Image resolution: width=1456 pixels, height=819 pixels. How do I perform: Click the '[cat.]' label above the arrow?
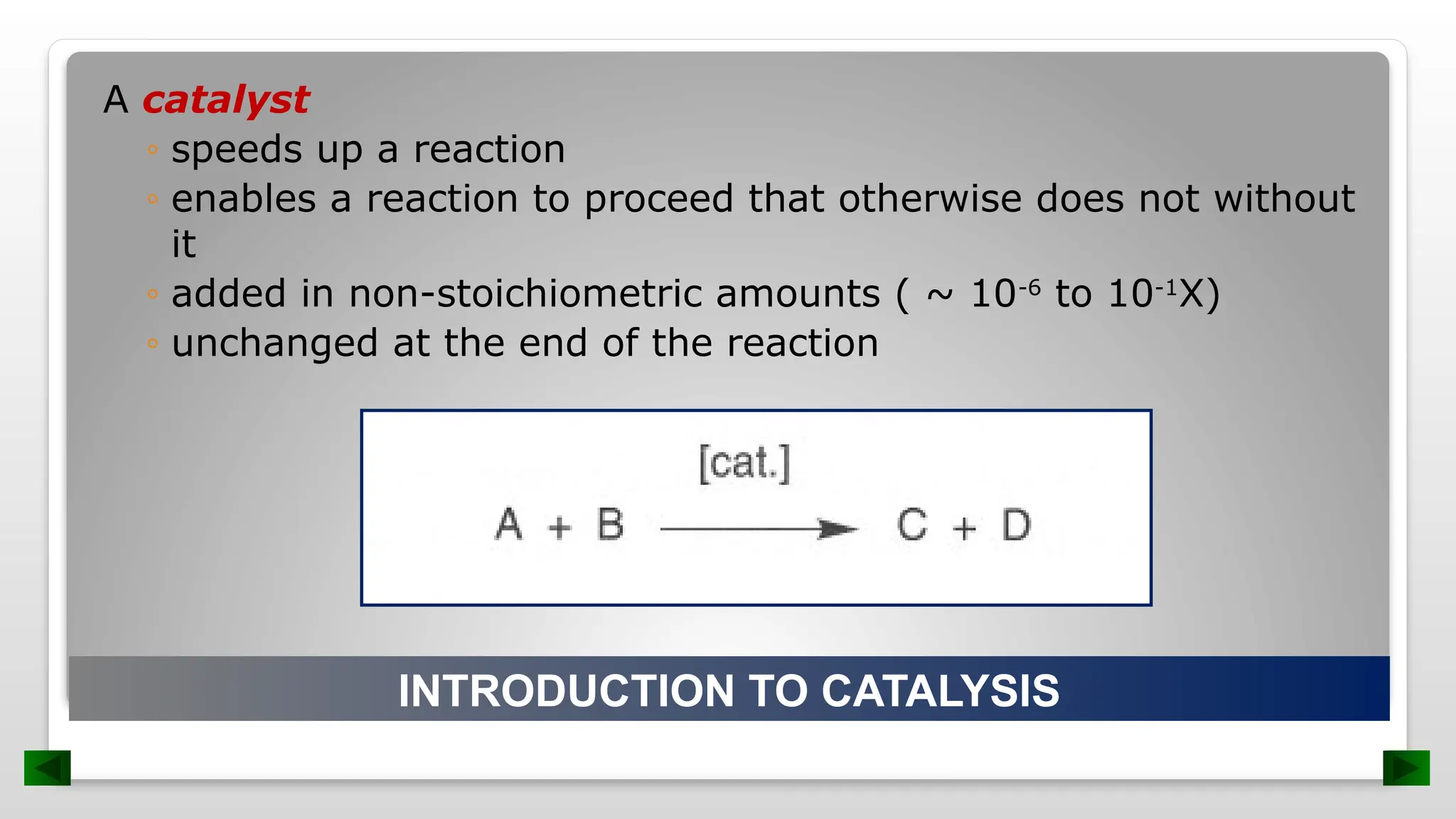tap(744, 464)
